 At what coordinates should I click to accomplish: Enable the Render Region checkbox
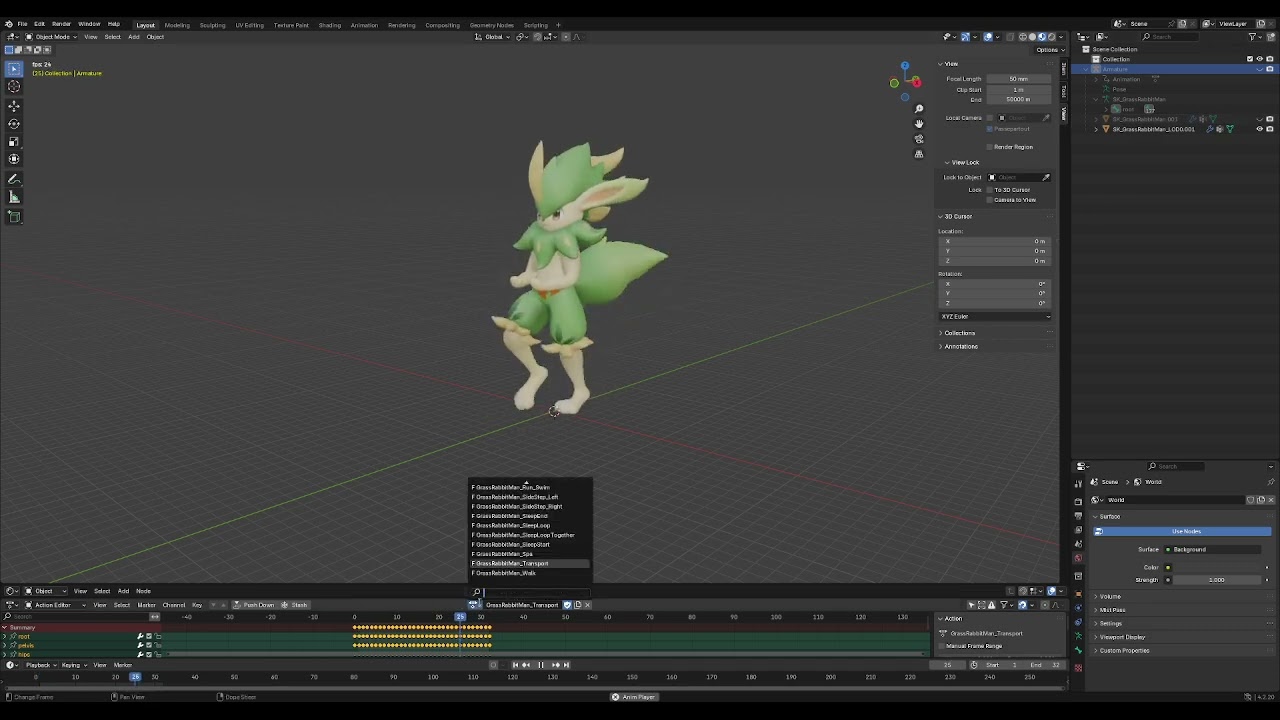[990, 147]
